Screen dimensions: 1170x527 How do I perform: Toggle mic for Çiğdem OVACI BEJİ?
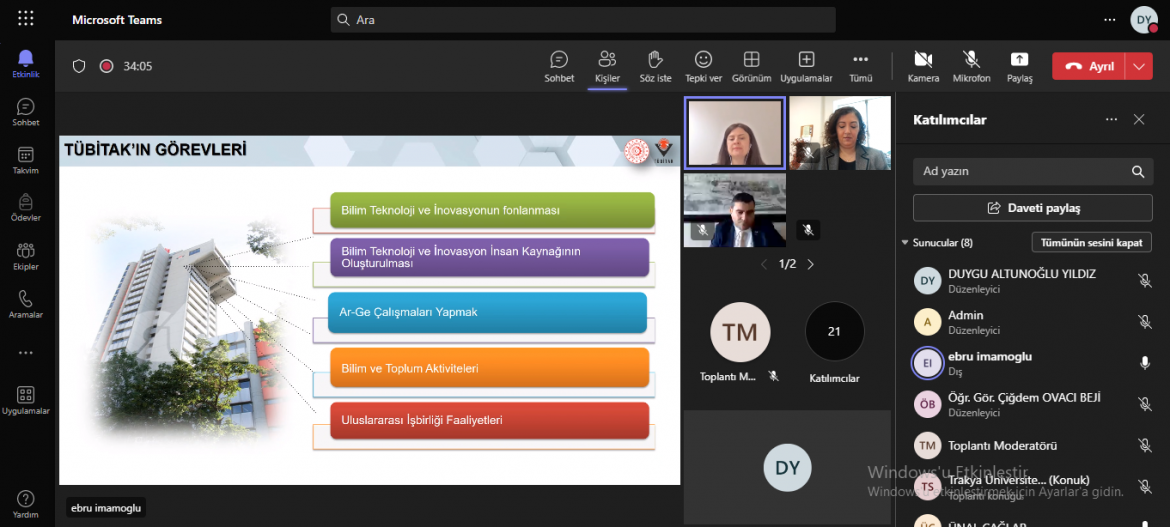click(x=1144, y=404)
